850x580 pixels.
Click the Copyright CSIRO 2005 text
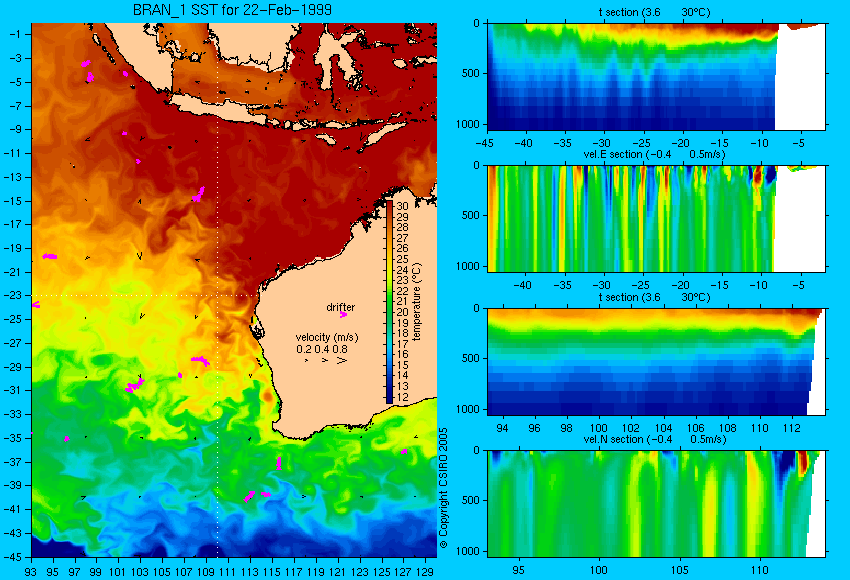coord(443,488)
